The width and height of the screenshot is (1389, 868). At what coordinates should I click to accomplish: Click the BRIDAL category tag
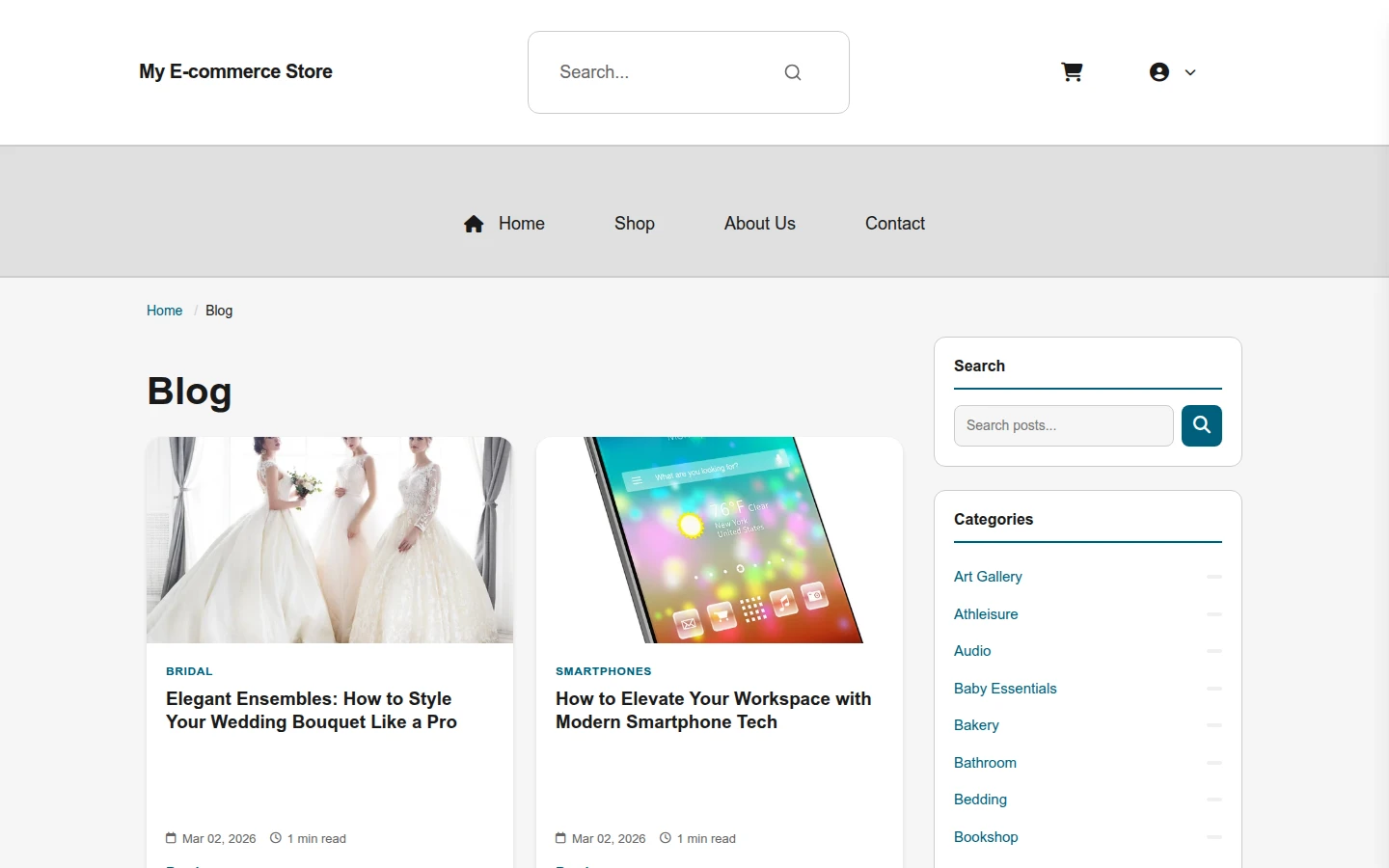(189, 671)
